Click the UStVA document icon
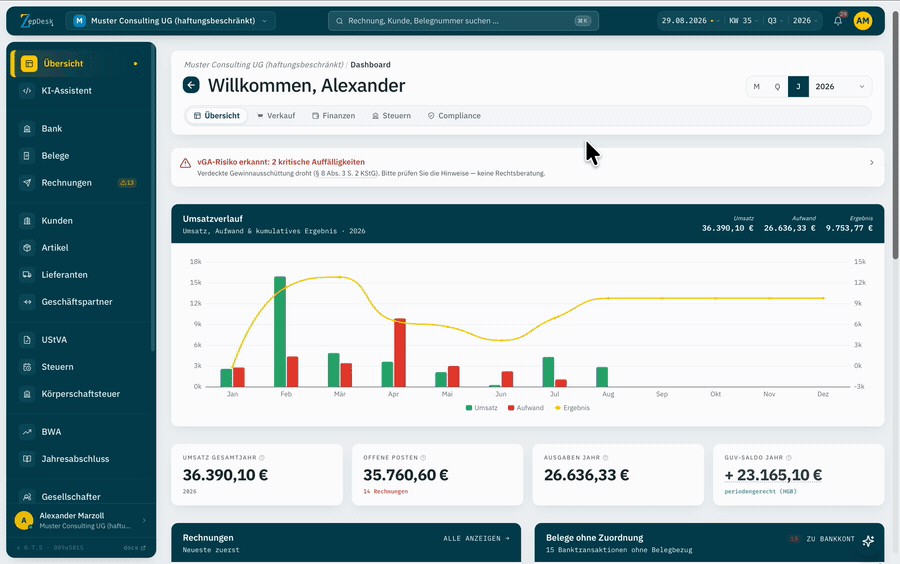The height and width of the screenshot is (564, 900). pos(27,340)
